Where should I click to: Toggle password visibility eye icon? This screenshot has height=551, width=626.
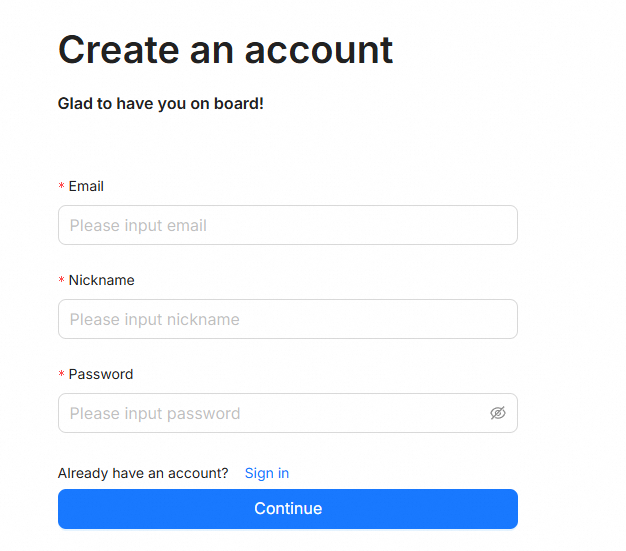click(x=498, y=413)
